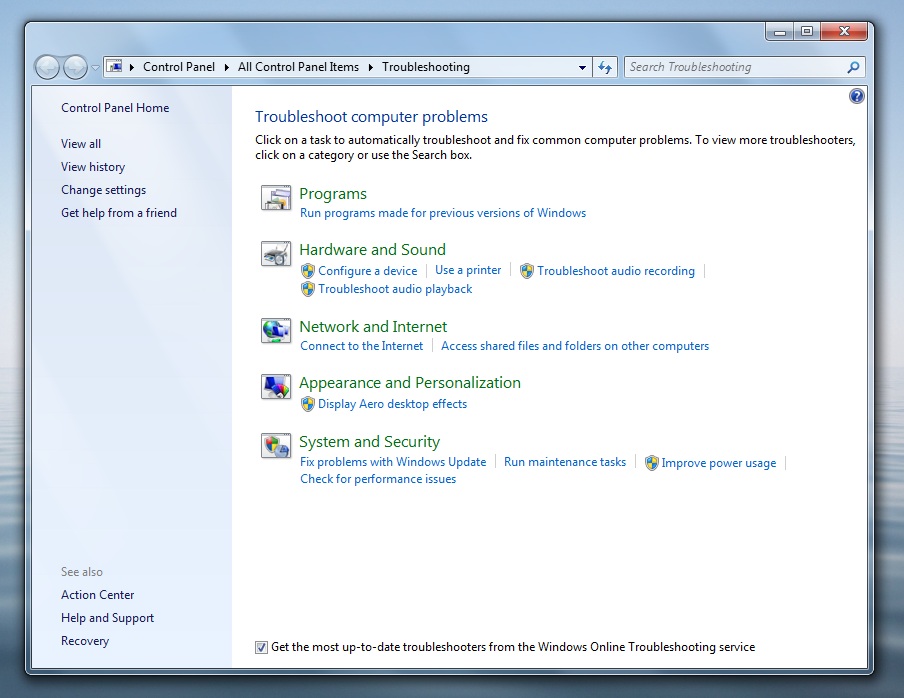The height and width of the screenshot is (698, 904).
Task: Open the blue help question-mark icon
Action: click(x=856, y=96)
